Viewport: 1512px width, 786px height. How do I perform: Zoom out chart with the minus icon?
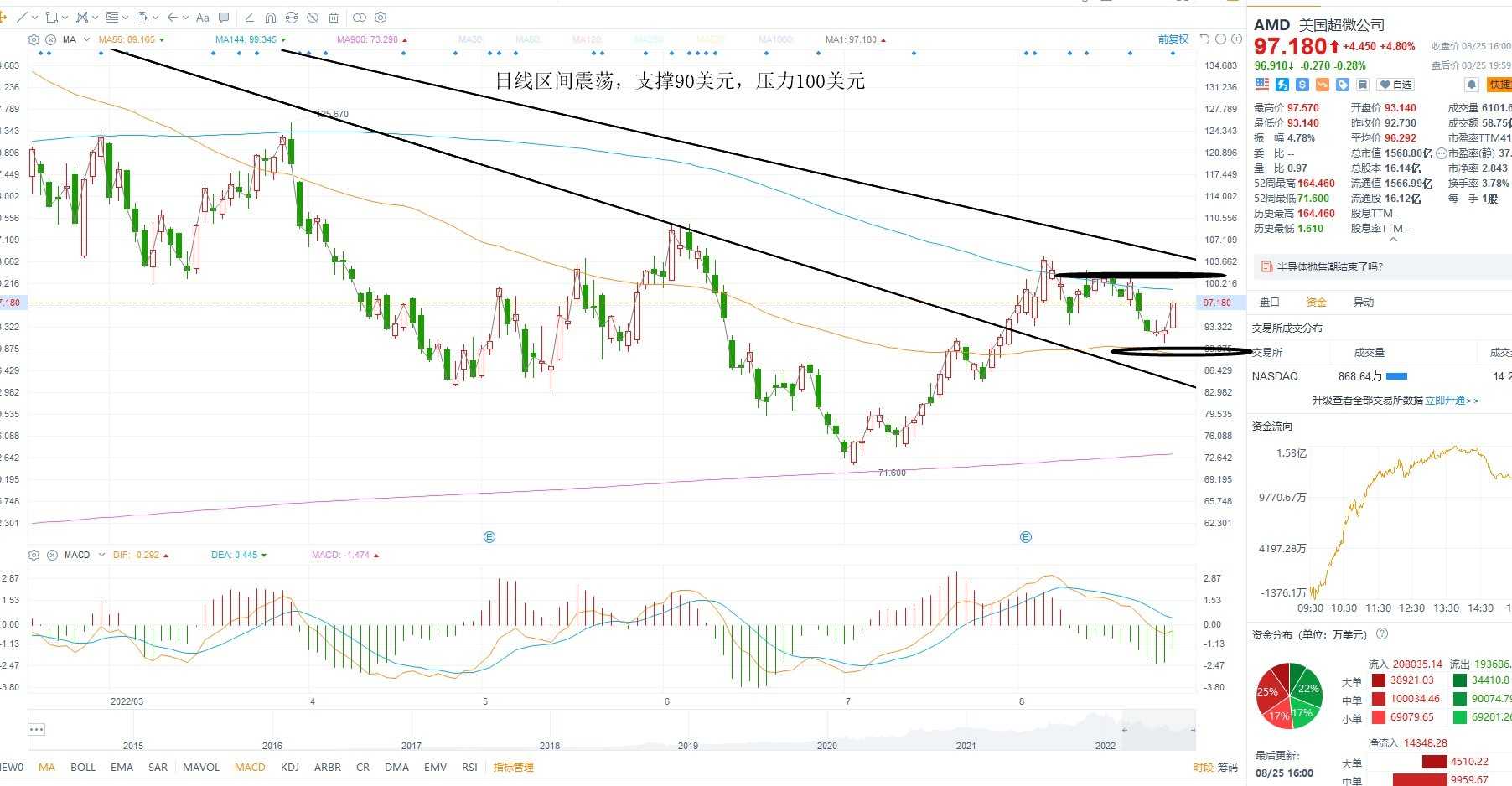(x=1220, y=39)
